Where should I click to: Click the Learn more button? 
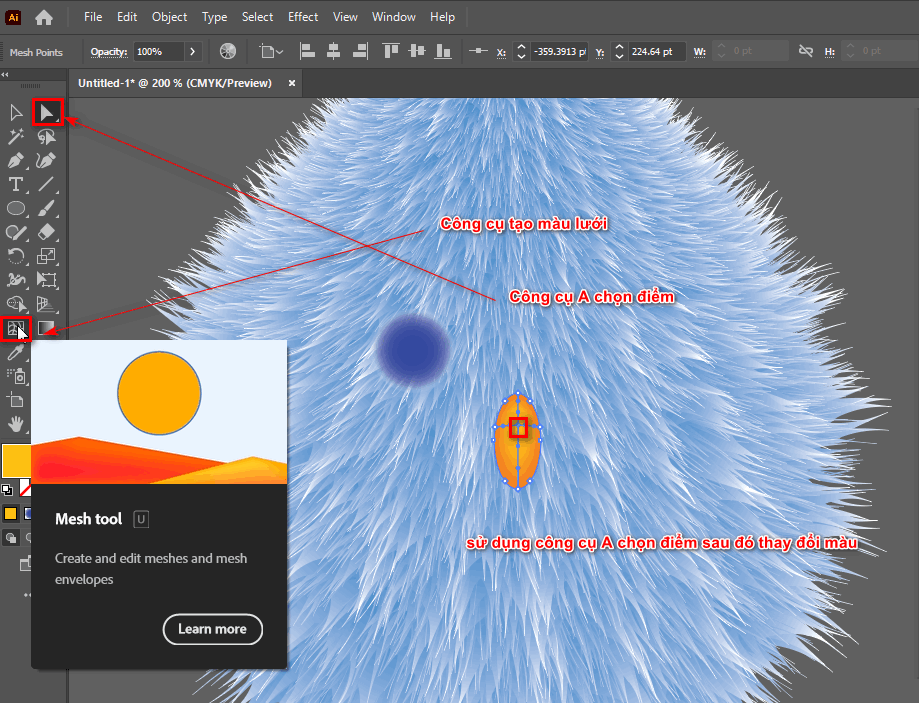click(212, 629)
